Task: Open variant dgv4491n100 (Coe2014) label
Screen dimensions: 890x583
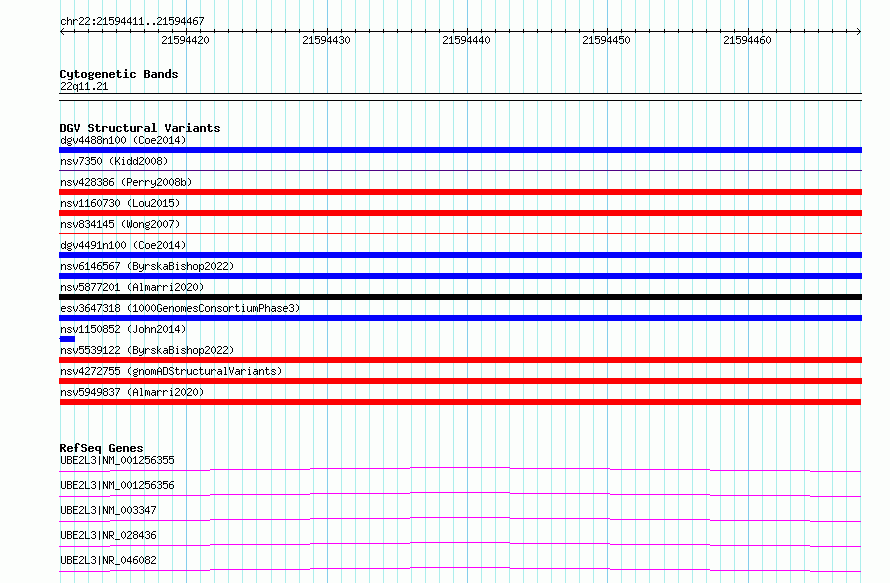Action: point(123,245)
